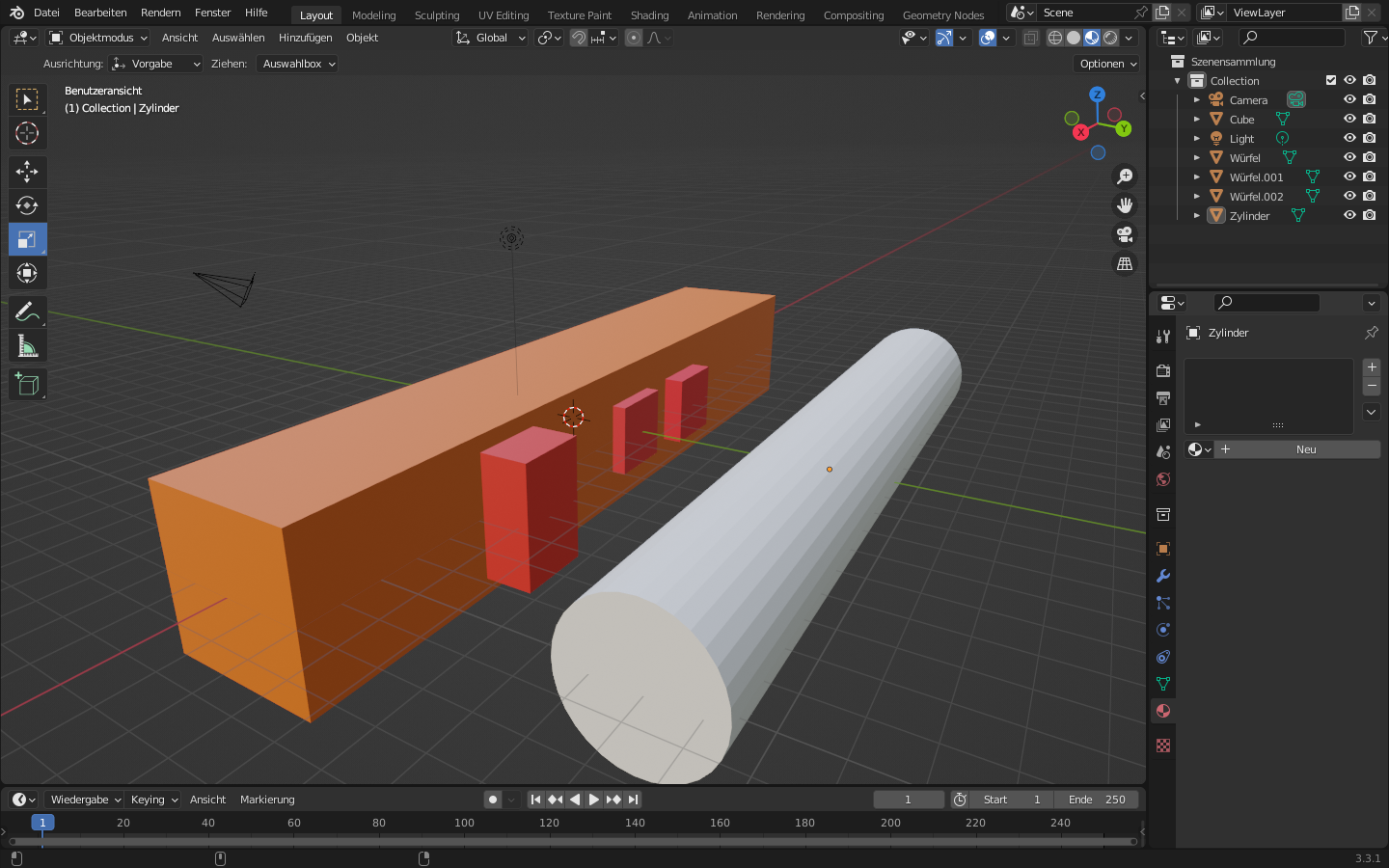Expand the Würfel.001 tree item
This screenshot has width=1389, height=868.
click(1197, 177)
